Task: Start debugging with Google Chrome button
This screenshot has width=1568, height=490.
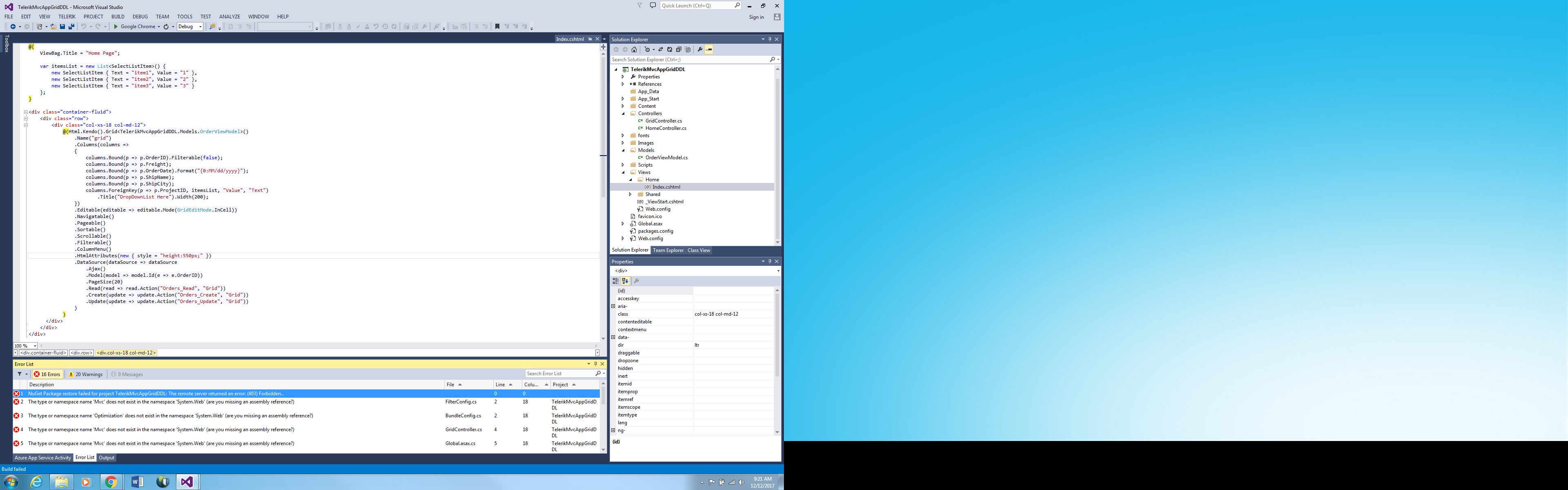Action: click(x=134, y=27)
